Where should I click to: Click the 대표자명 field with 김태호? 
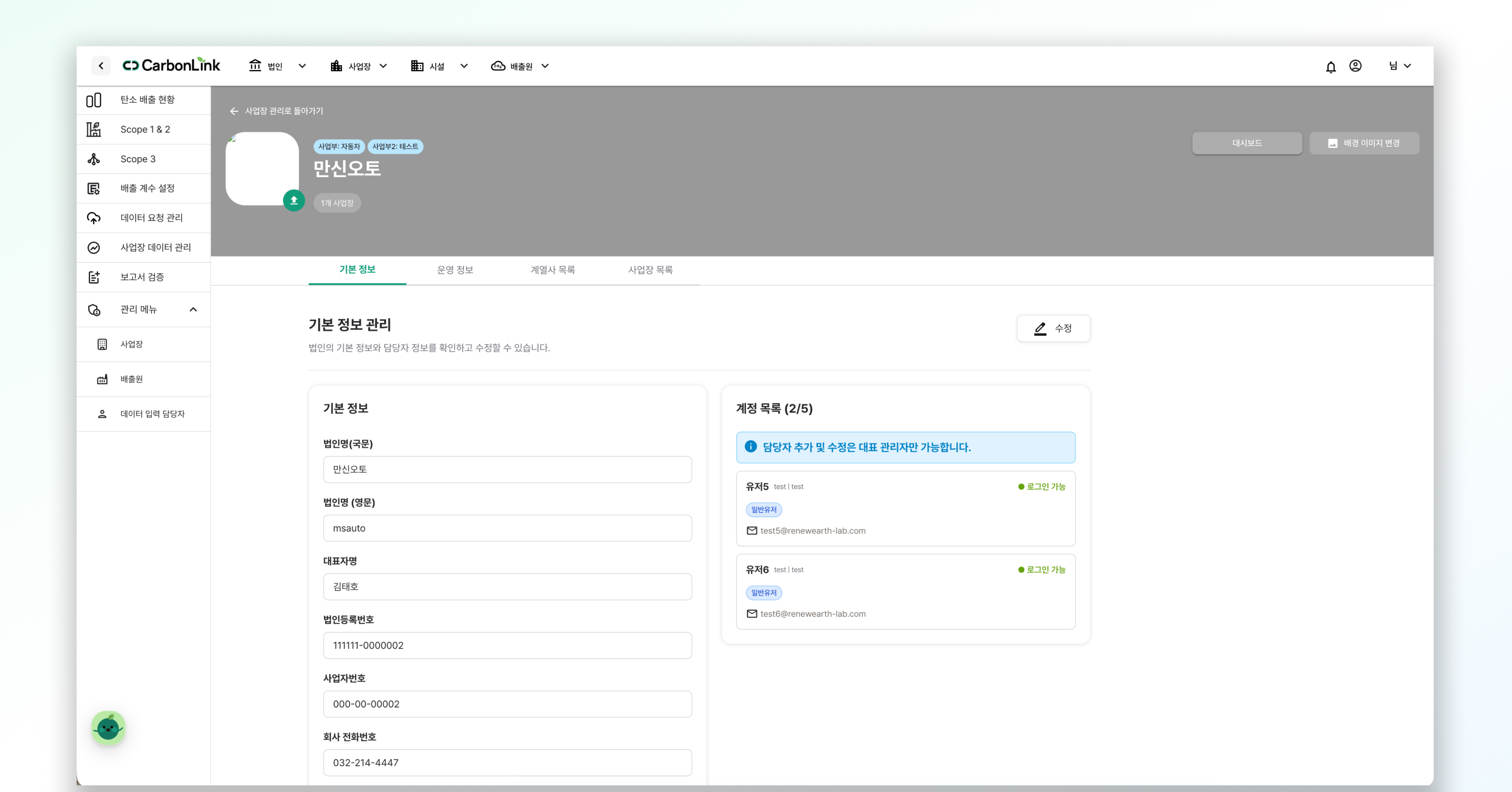508,587
